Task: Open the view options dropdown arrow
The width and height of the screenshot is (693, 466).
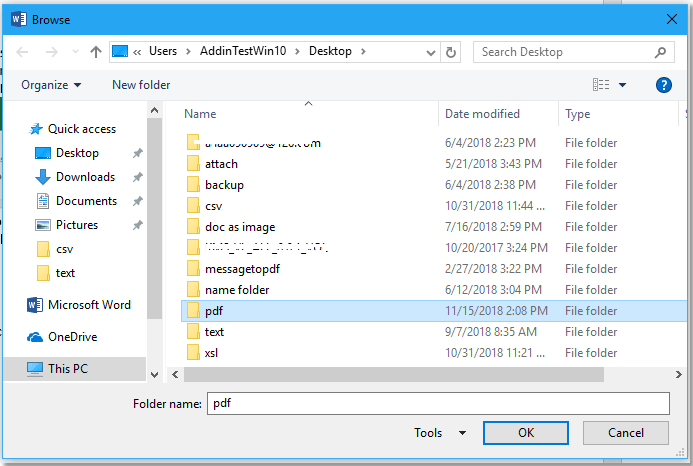Action: [623, 85]
